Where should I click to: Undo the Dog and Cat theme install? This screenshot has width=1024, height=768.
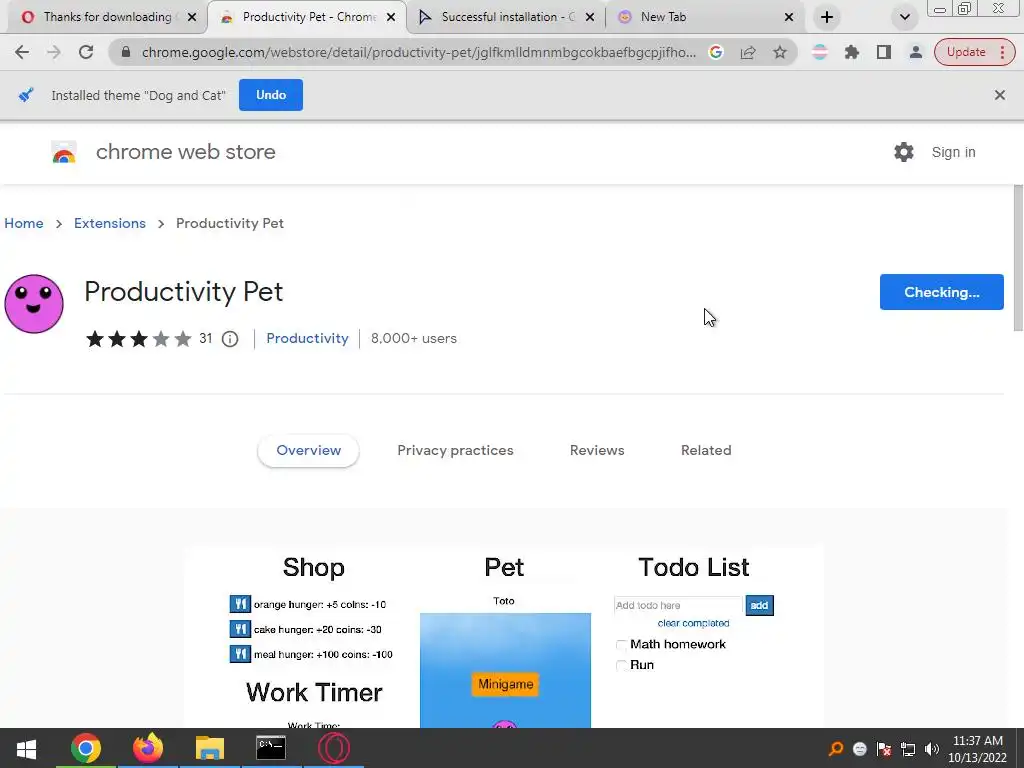coord(271,95)
